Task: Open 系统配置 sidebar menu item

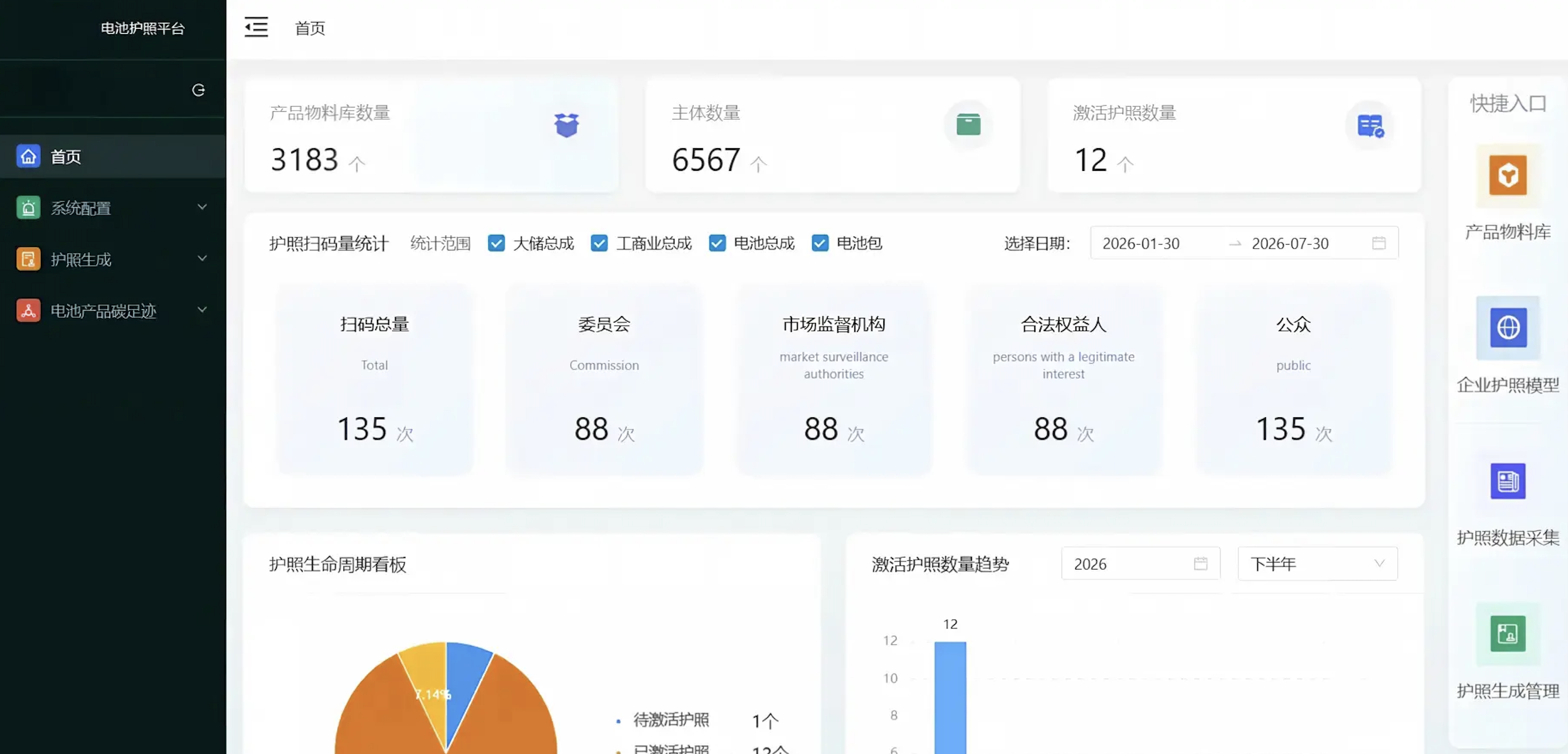Action: click(x=113, y=208)
